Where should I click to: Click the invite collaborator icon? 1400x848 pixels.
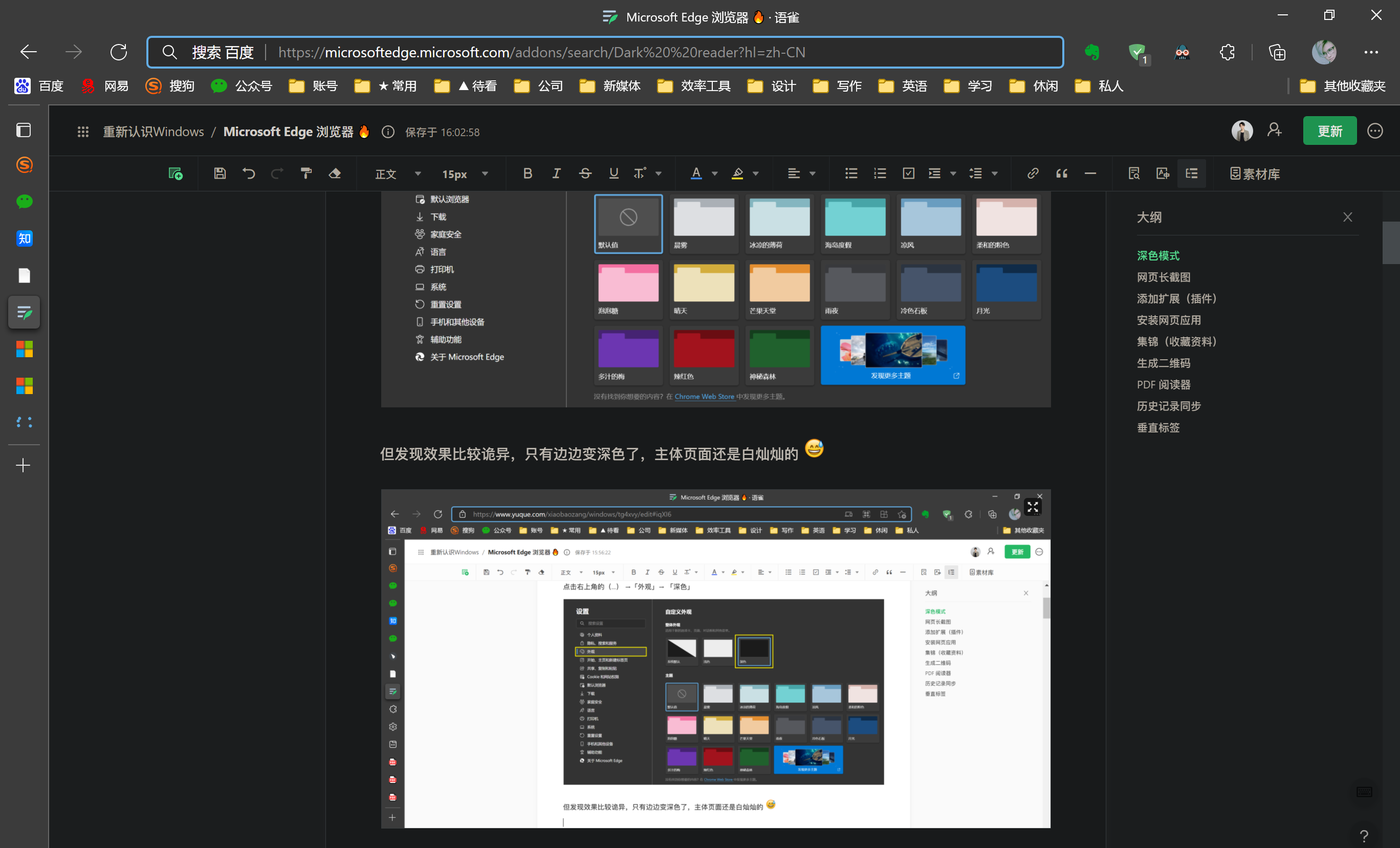pyautogui.click(x=1275, y=131)
